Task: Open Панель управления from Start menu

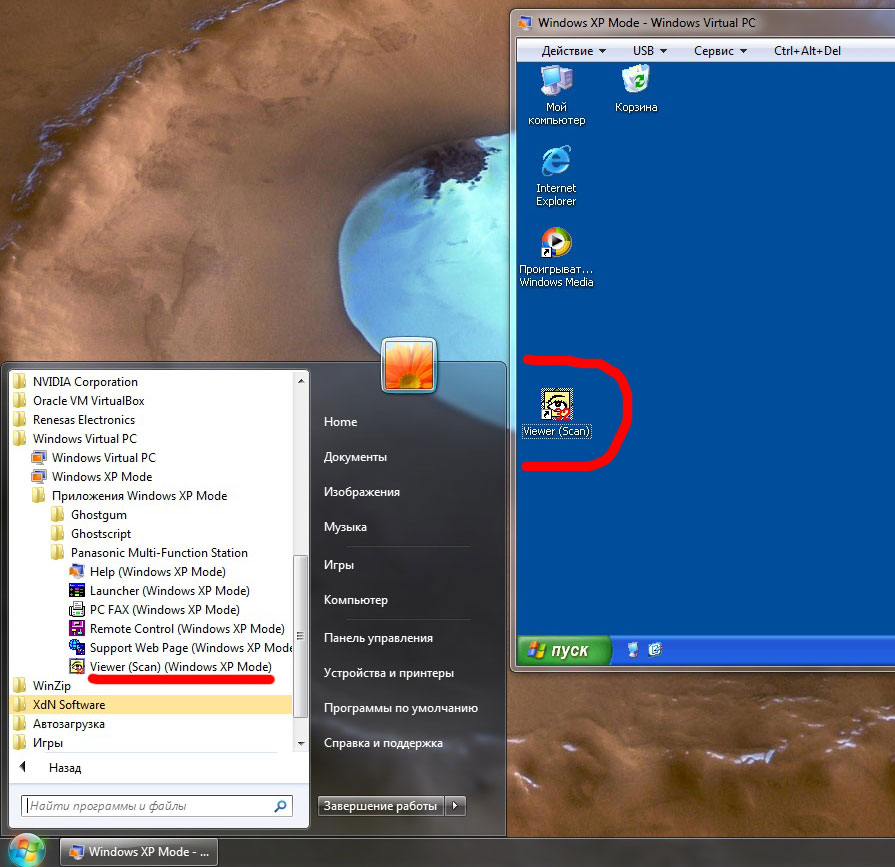Action: [378, 638]
